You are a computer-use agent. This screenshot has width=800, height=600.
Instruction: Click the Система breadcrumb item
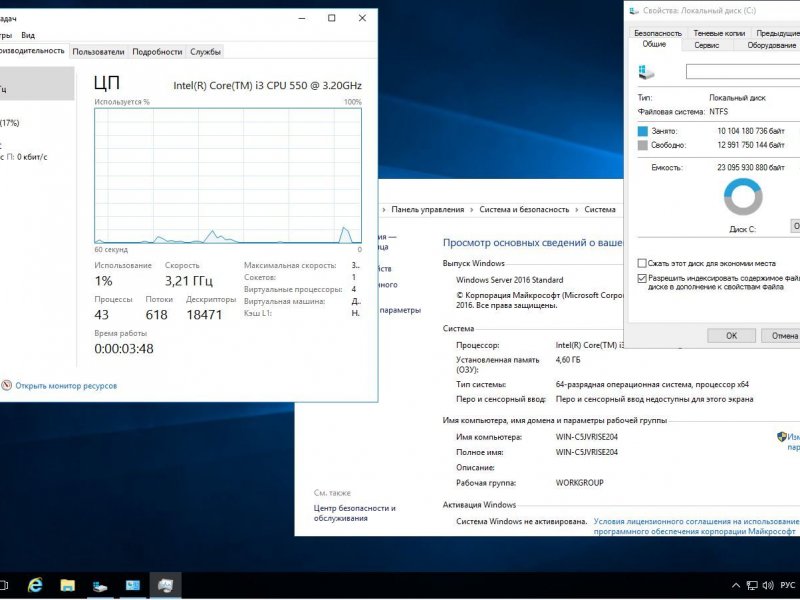tap(599, 209)
